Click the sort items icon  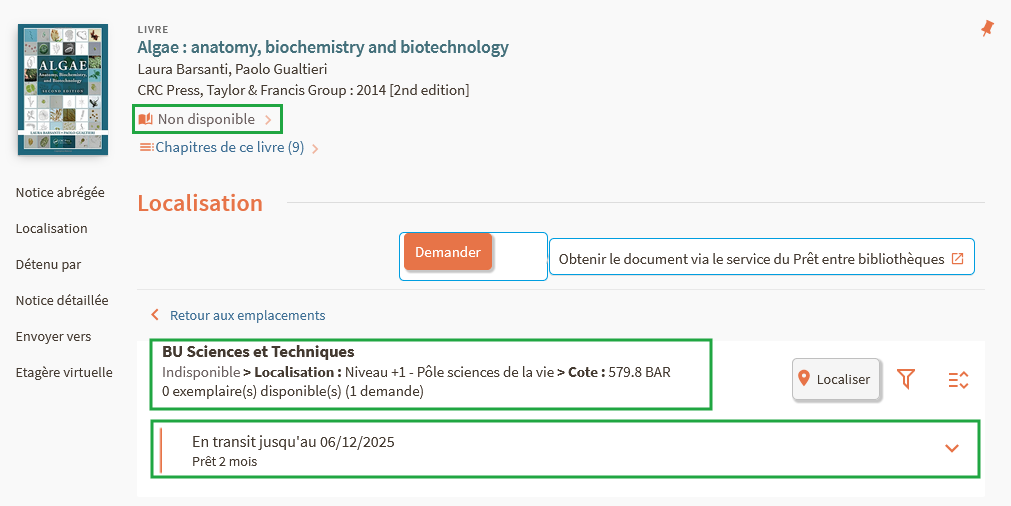[958, 379]
